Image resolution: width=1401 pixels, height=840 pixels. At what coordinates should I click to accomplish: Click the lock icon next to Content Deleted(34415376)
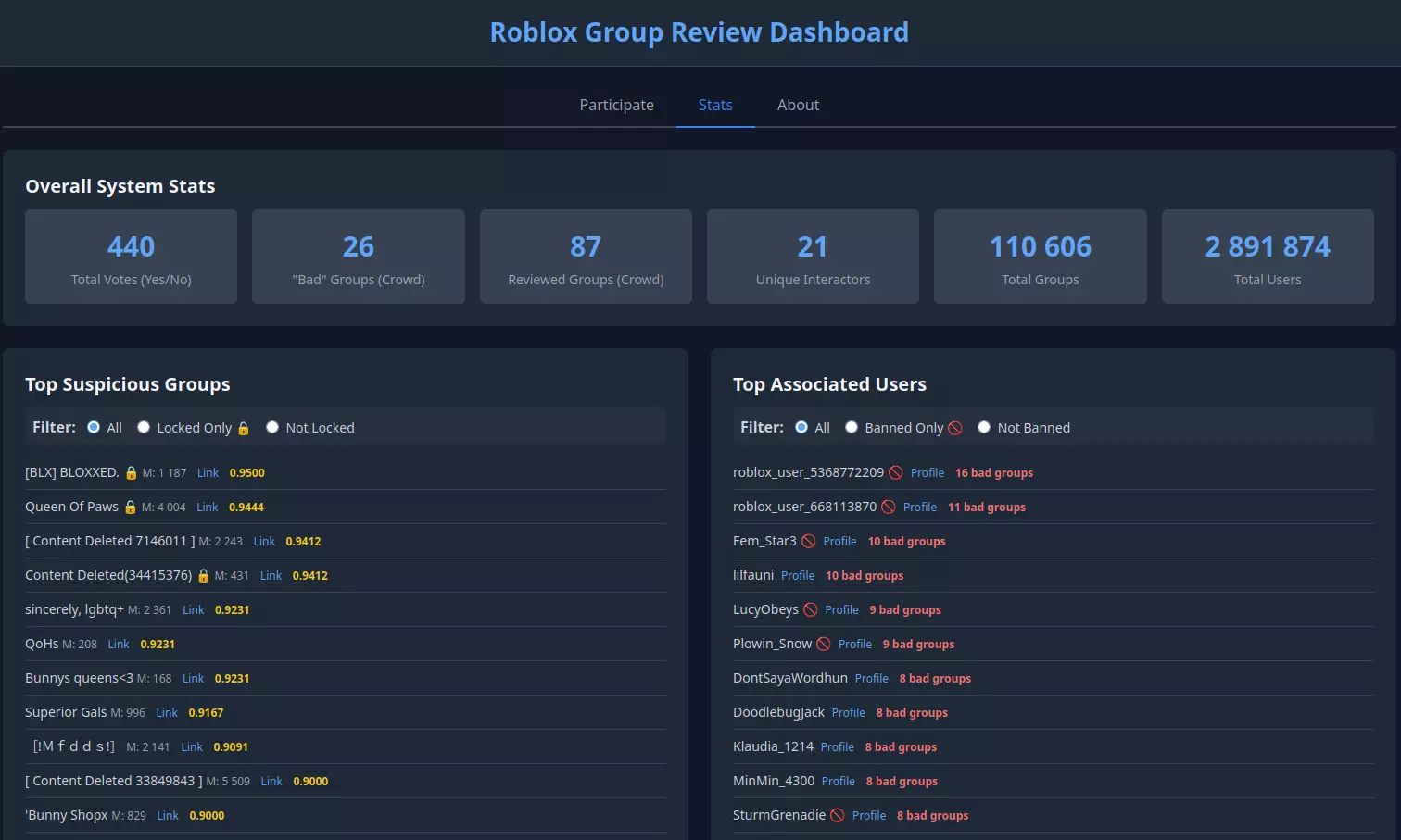(x=204, y=576)
